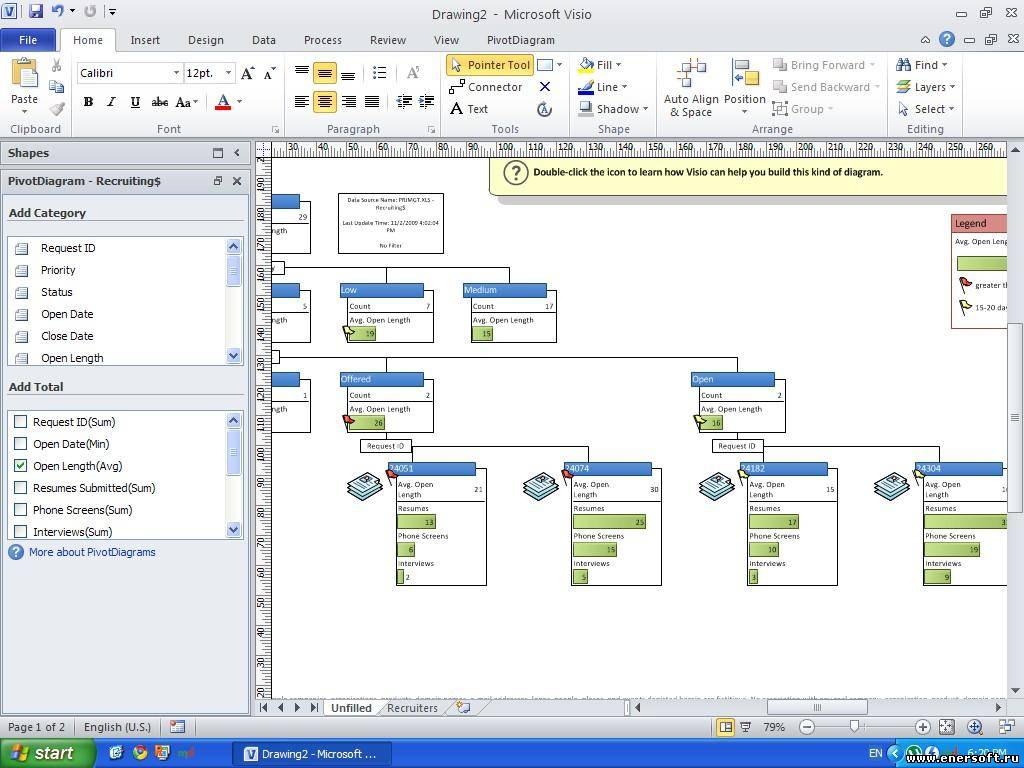Open Auto Align & Space
The height and width of the screenshot is (768, 1024).
(x=691, y=88)
